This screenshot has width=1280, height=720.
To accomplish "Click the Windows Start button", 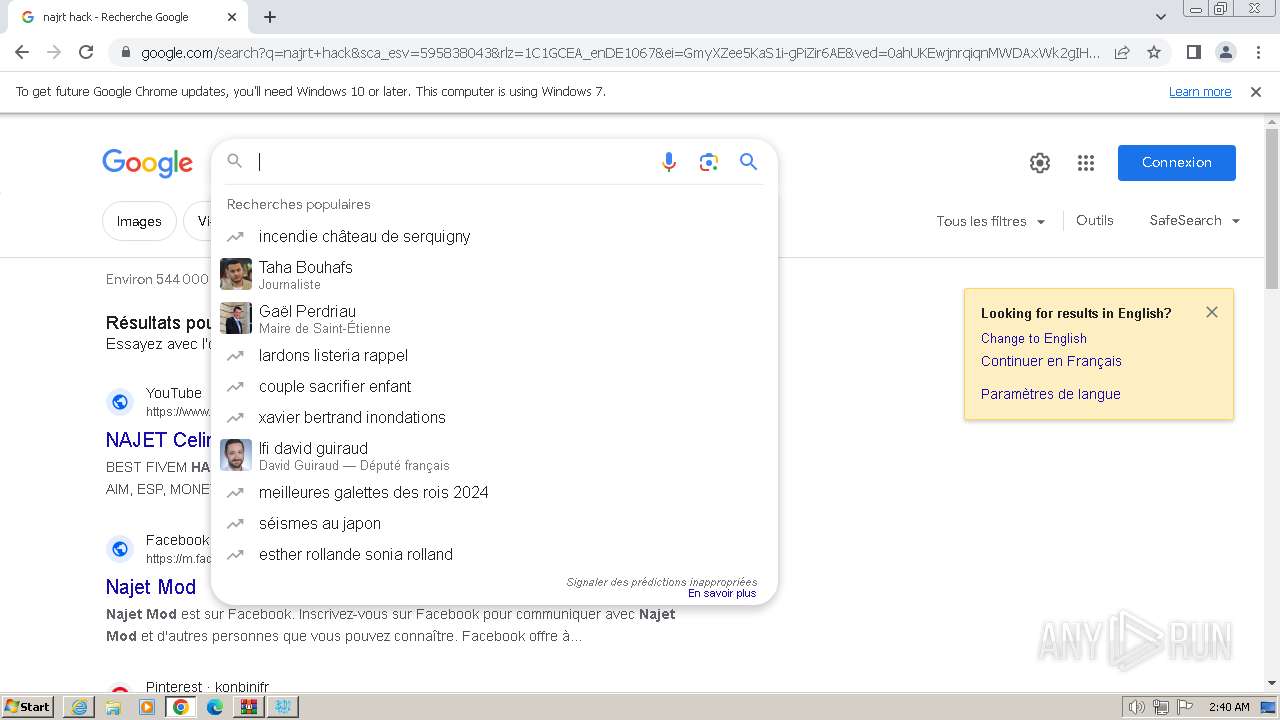I will click(28, 707).
